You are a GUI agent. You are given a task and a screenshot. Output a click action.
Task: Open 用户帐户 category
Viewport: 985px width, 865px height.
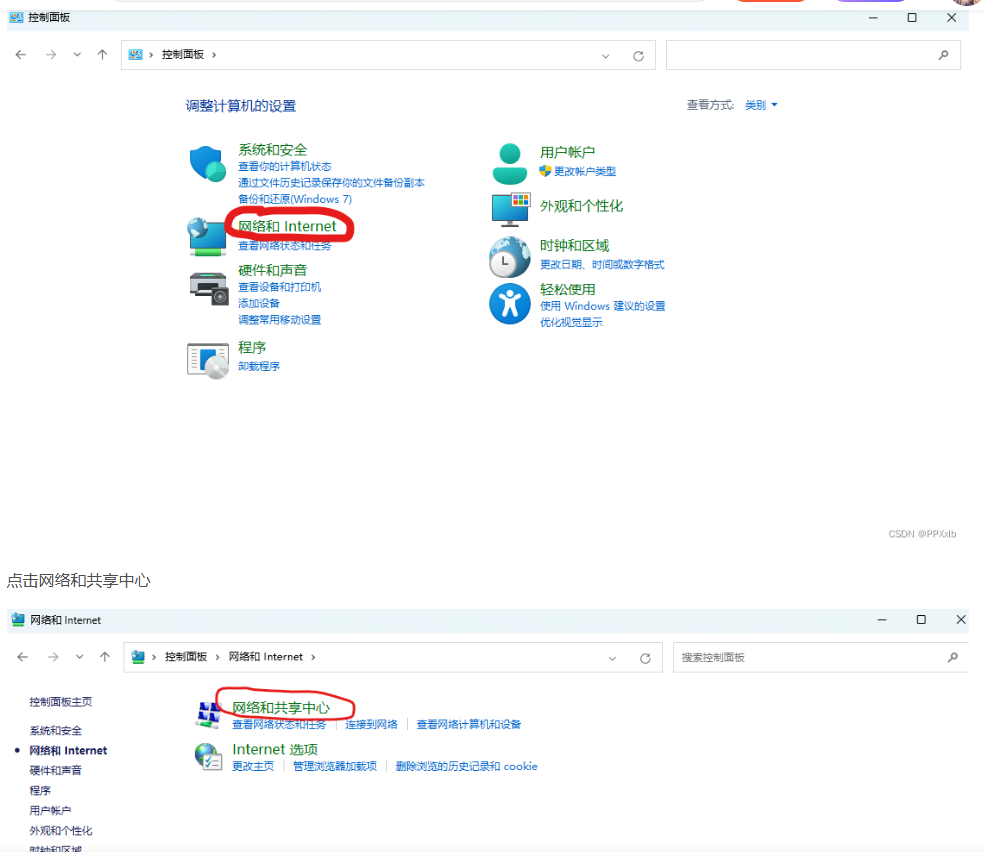click(567, 152)
